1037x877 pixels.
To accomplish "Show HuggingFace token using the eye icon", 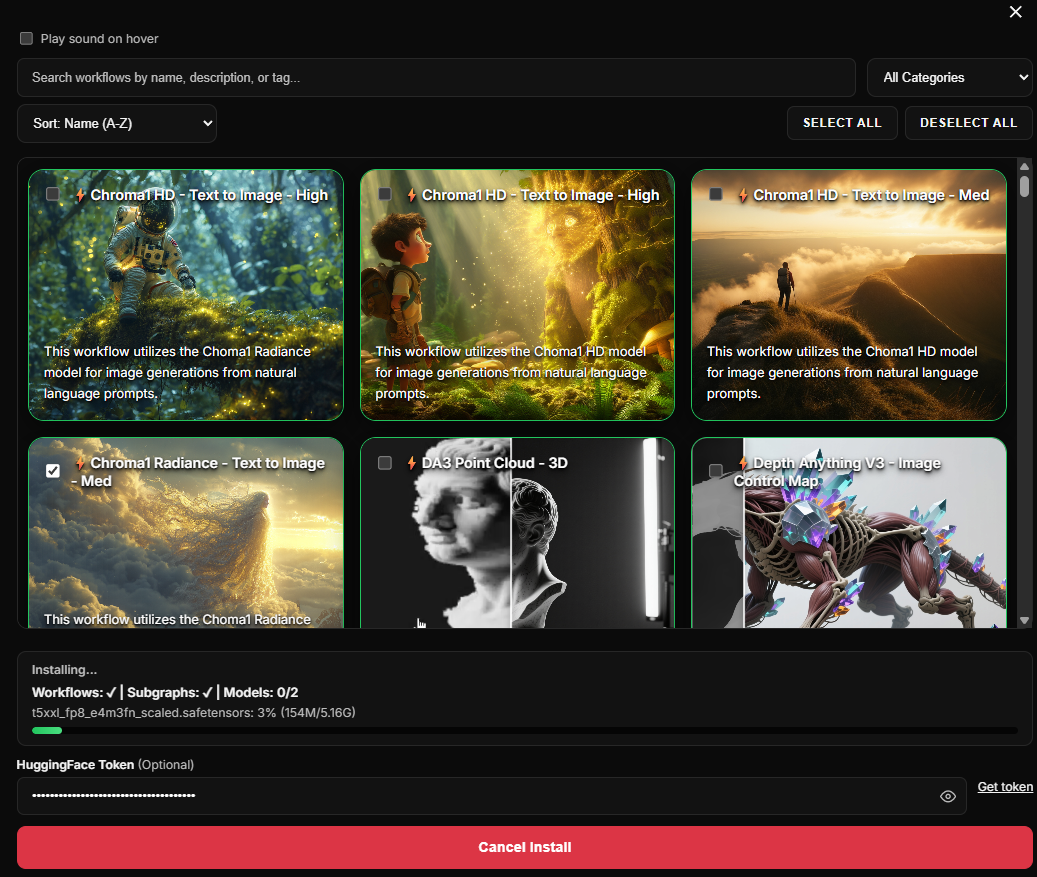I will tap(948, 796).
